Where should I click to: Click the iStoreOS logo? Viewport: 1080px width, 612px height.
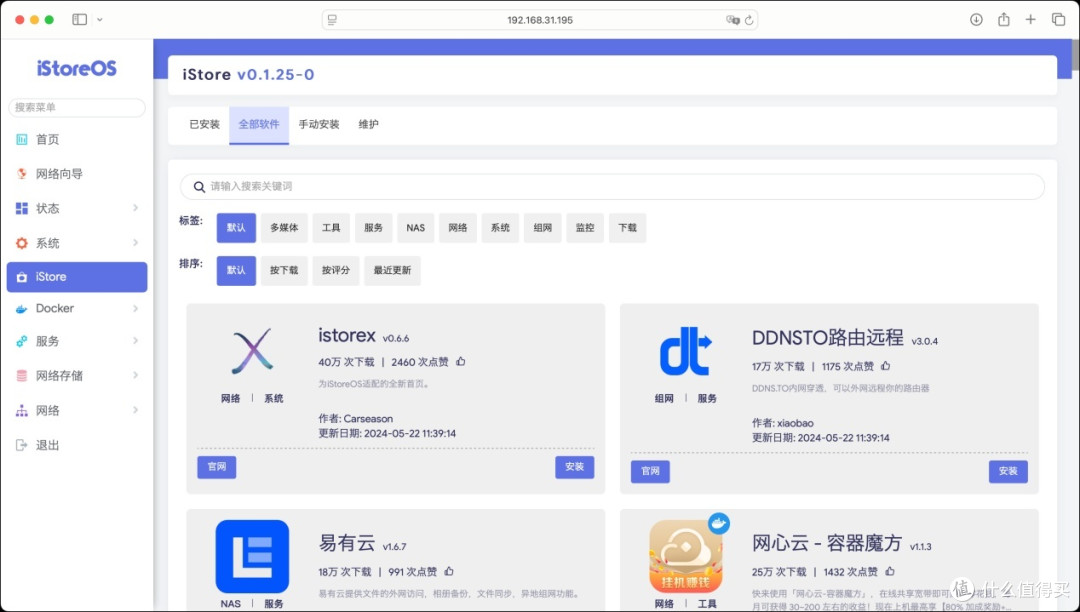pos(76,68)
